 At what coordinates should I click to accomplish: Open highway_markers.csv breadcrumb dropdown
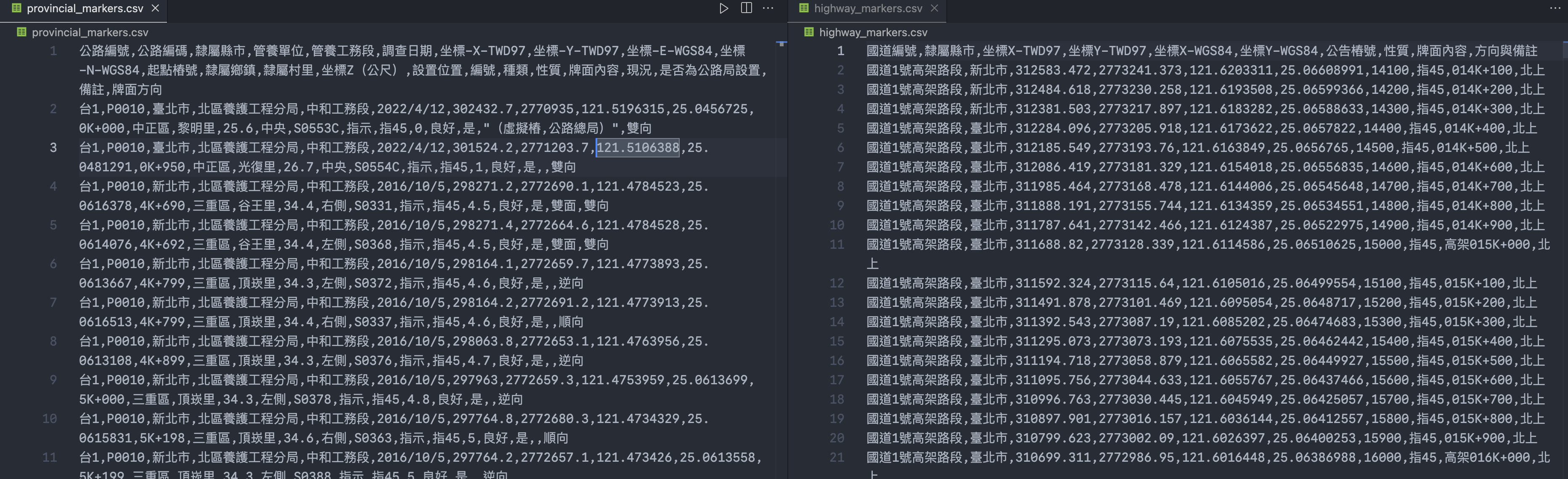873,32
